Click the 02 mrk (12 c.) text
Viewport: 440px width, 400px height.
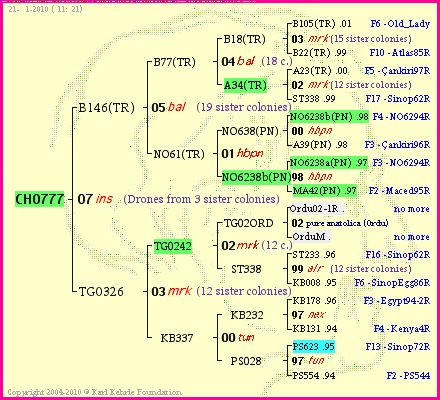pos(257,246)
